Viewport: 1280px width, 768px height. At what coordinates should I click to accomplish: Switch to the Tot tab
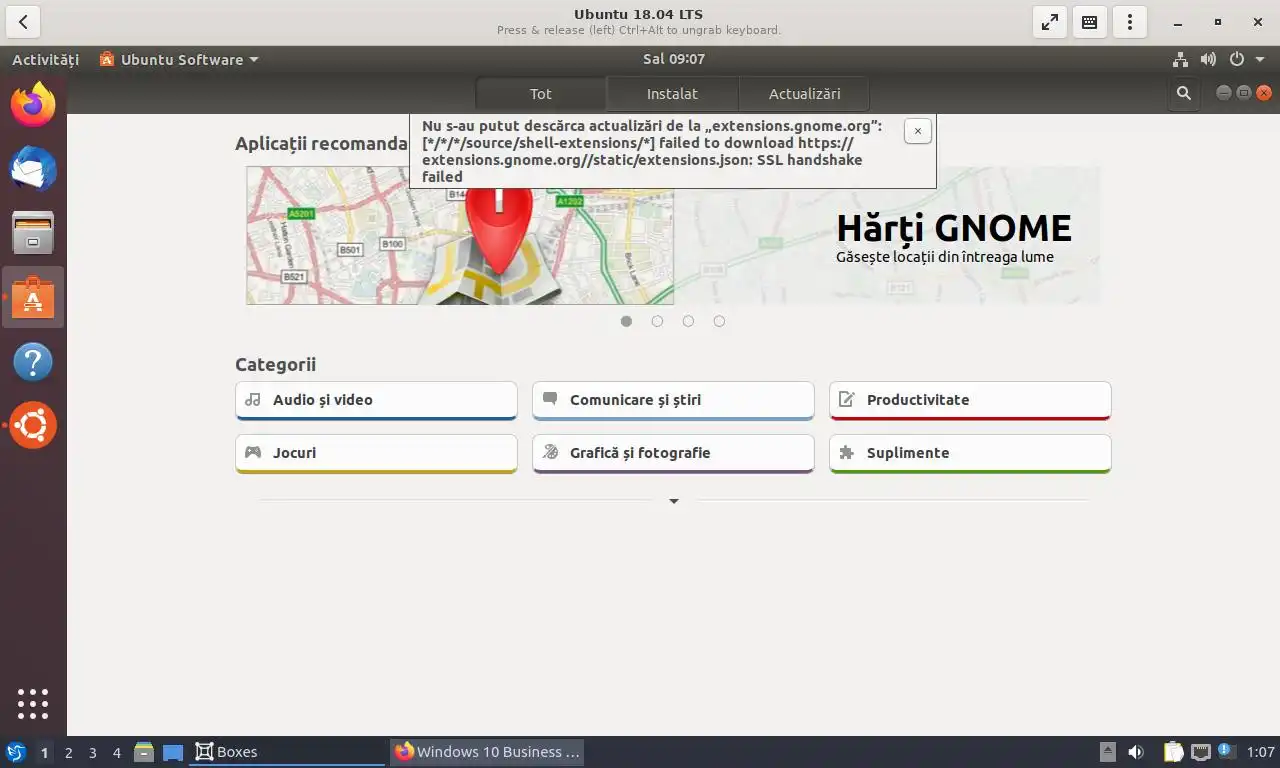540,93
